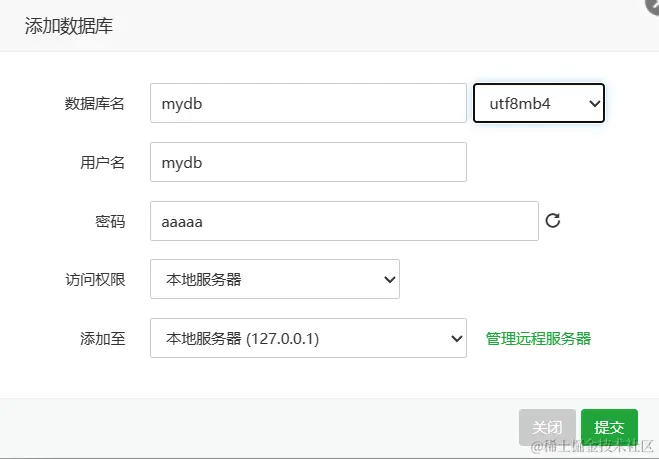Click the regenerate password refresh icon
This screenshot has height=459, width=659.
[x=553, y=221]
